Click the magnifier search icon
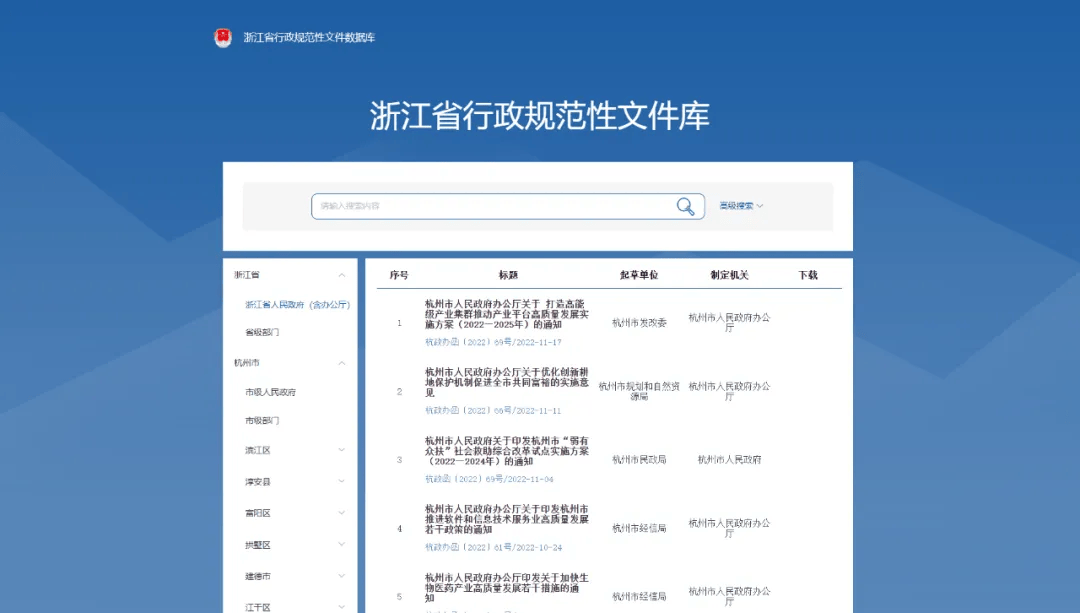The height and width of the screenshot is (613, 1080). (x=685, y=206)
